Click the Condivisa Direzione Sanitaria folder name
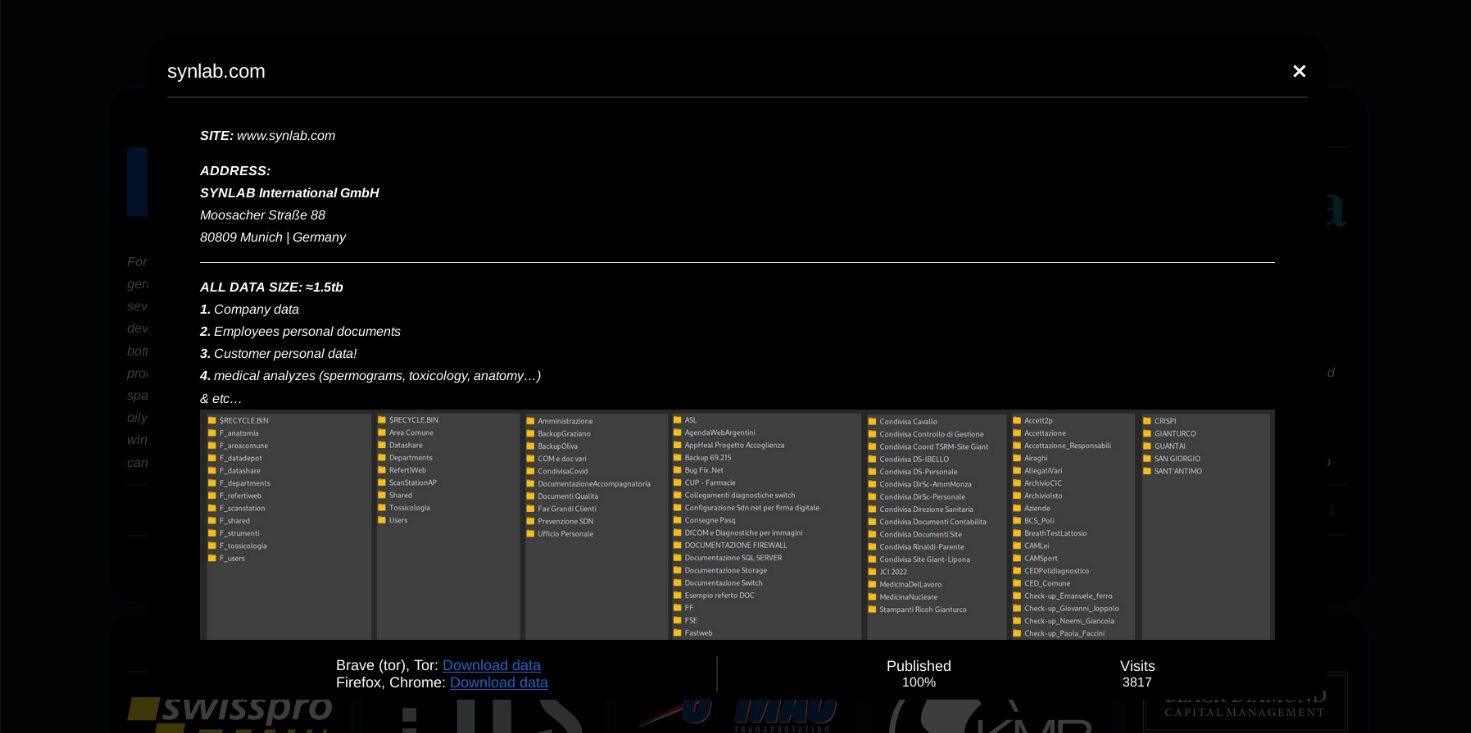 (x=925, y=509)
